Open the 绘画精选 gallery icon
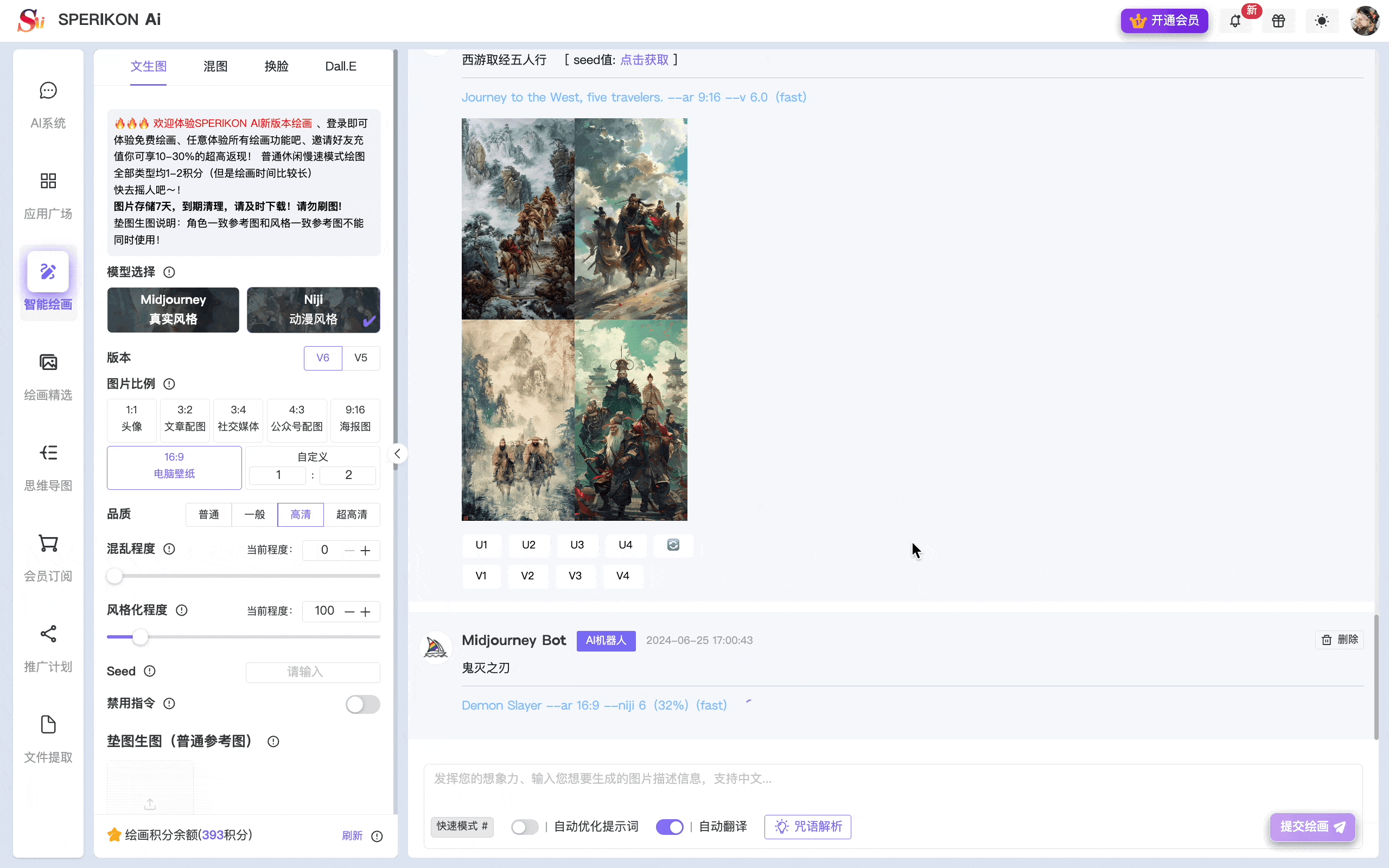 (x=48, y=375)
